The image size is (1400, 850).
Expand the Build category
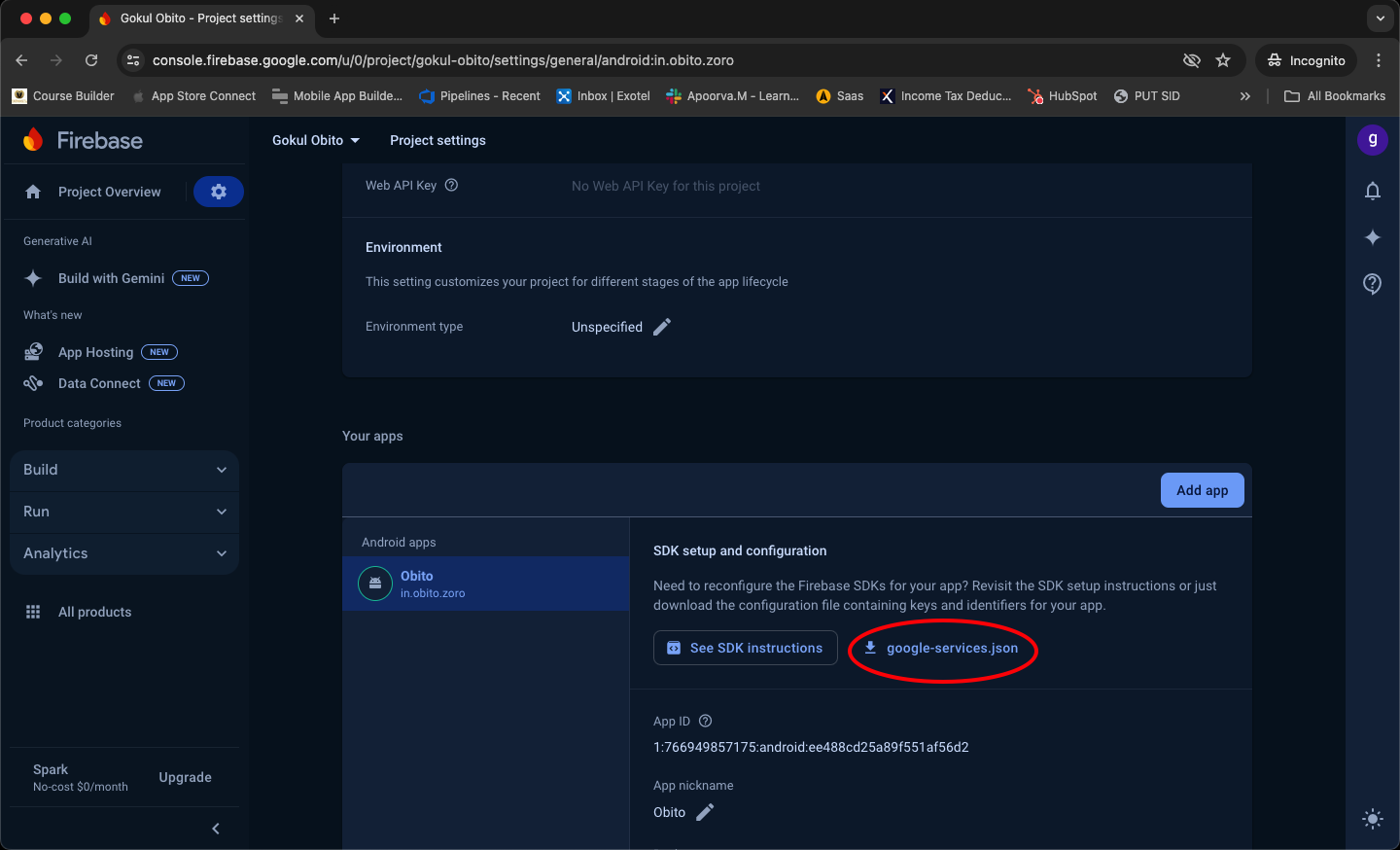[x=124, y=470]
